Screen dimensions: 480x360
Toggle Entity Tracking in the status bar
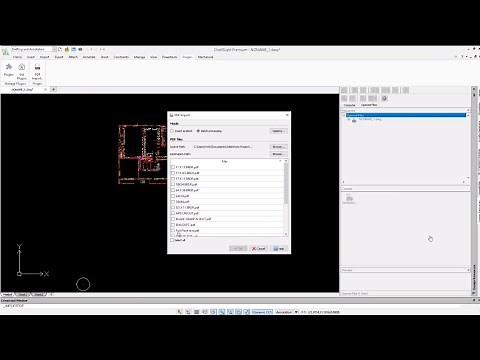click(x=222, y=312)
